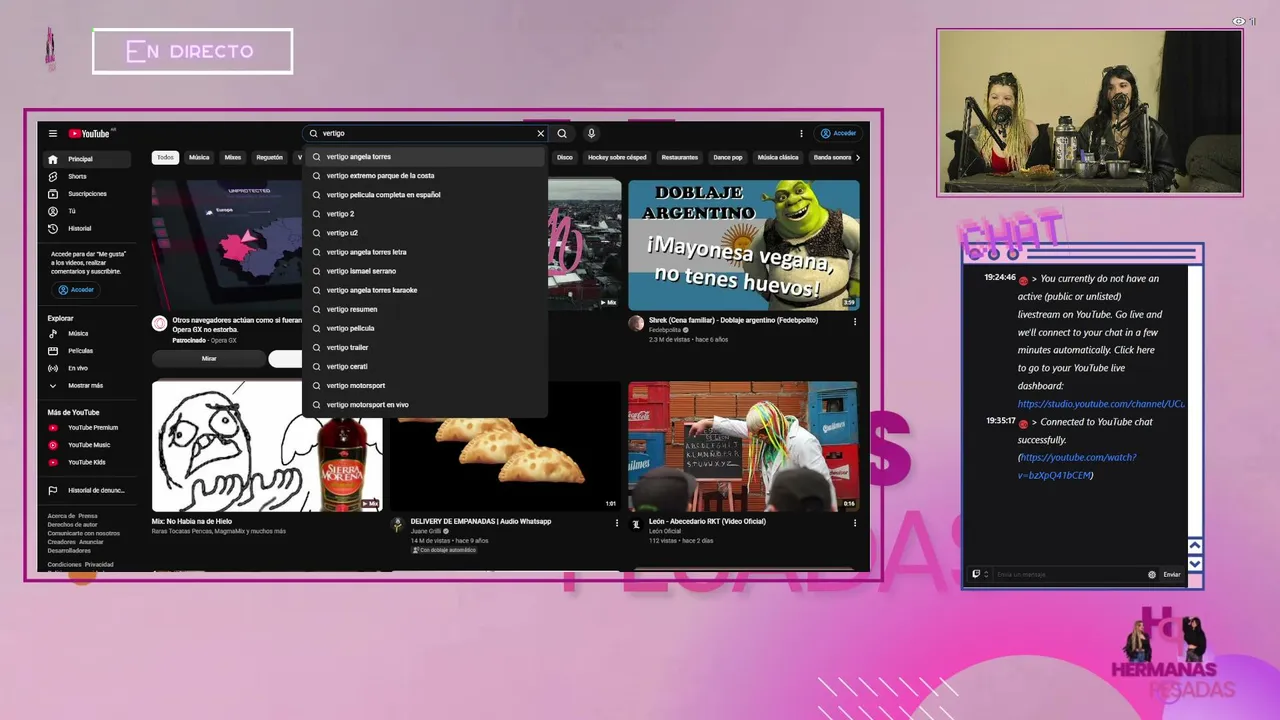Open Historial de denuncias in the sidebar

tap(88, 490)
